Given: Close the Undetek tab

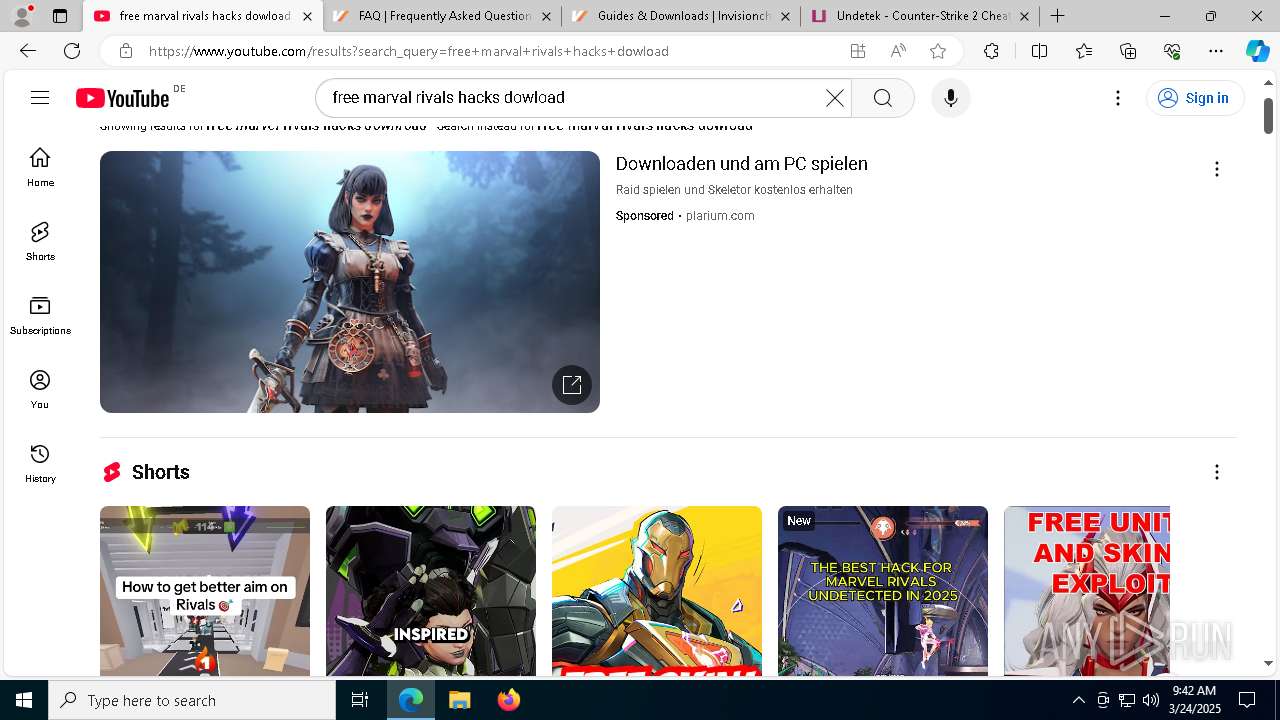Looking at the screenshot, I should (1024, 16).
